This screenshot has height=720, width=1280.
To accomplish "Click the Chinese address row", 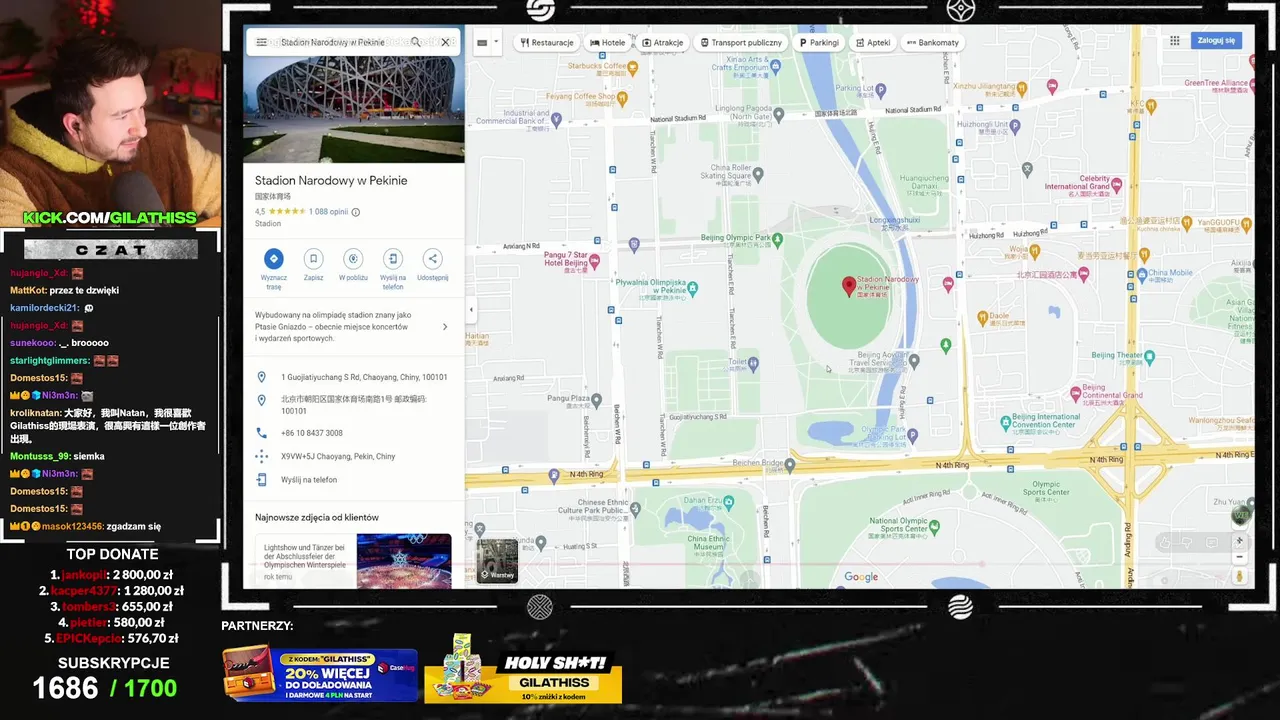I will tap(354, 405).
